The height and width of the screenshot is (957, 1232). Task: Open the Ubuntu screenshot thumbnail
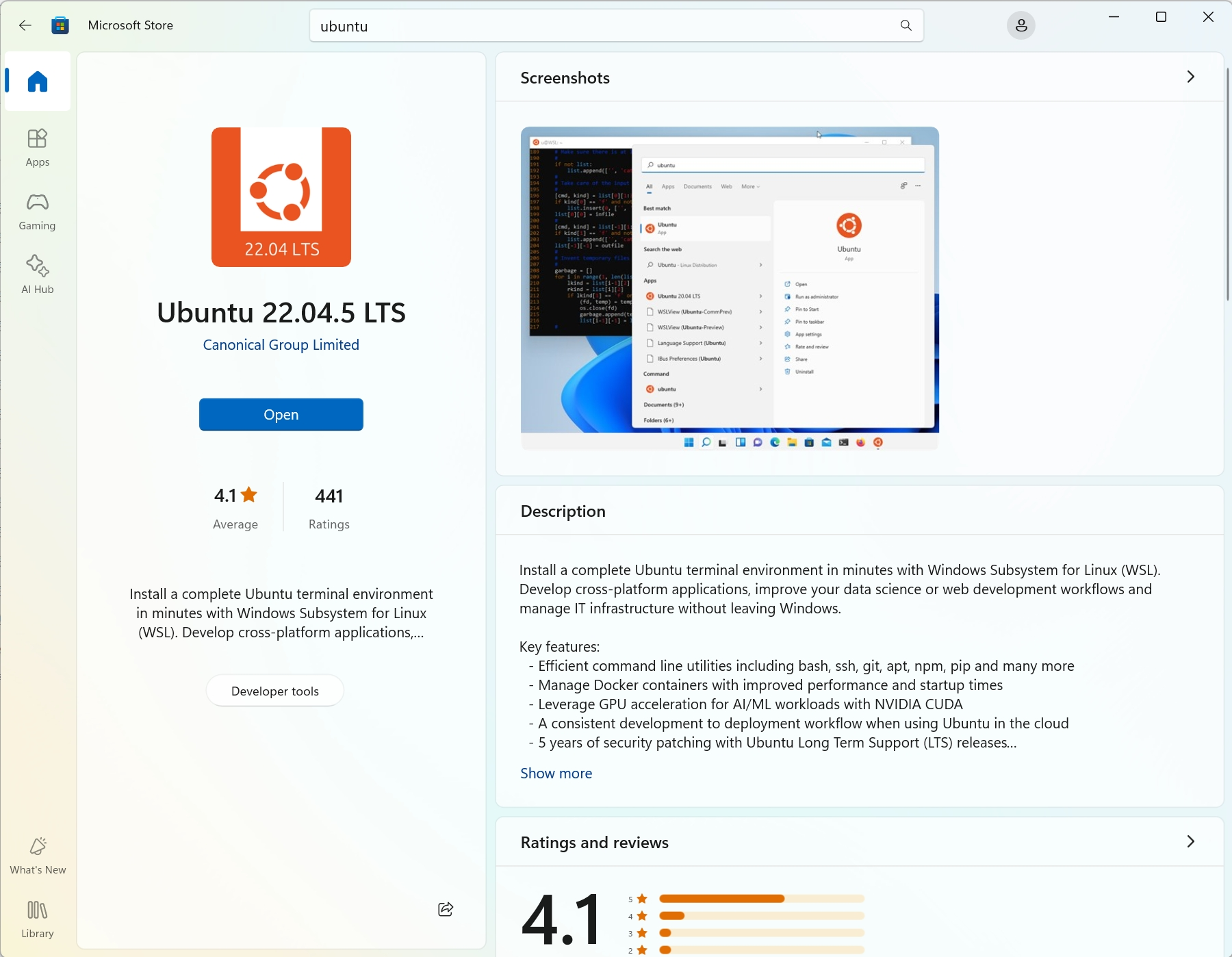(x=730, y=288)
